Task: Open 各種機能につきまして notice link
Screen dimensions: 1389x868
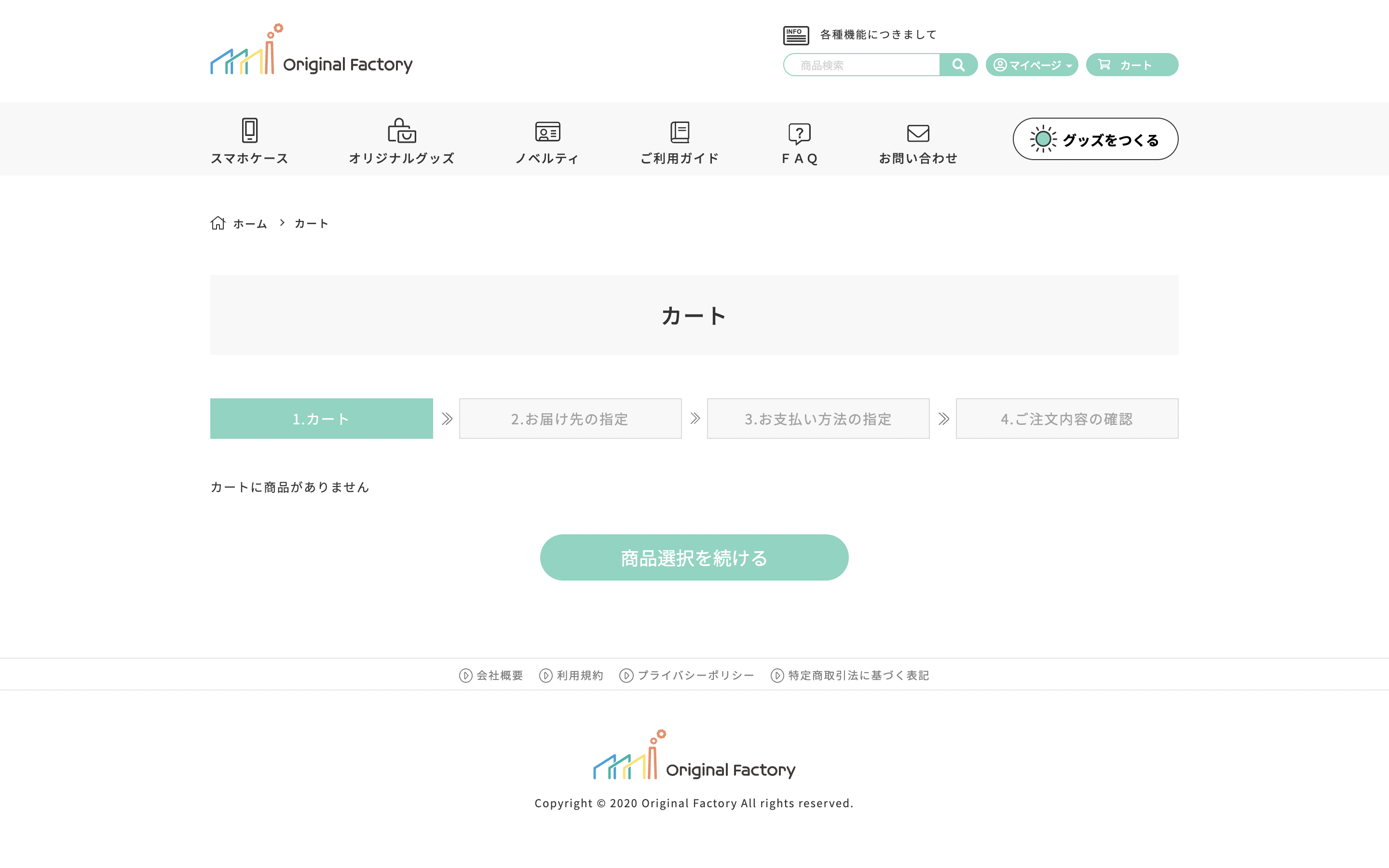Action: 878,35
